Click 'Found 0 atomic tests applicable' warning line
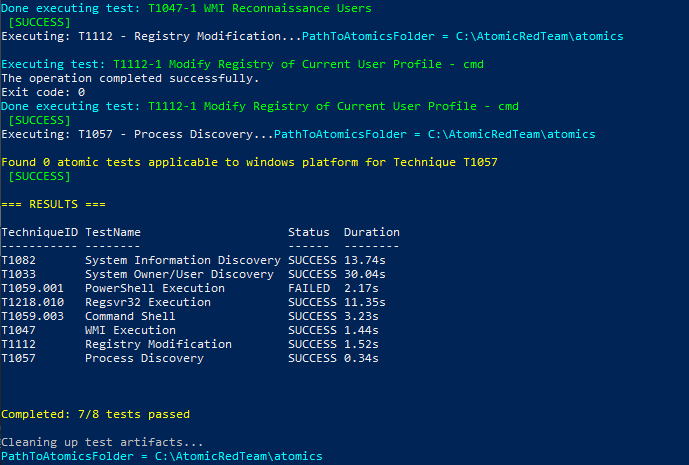Viewport: 689px width, 465px height. [x=249, y=162]
